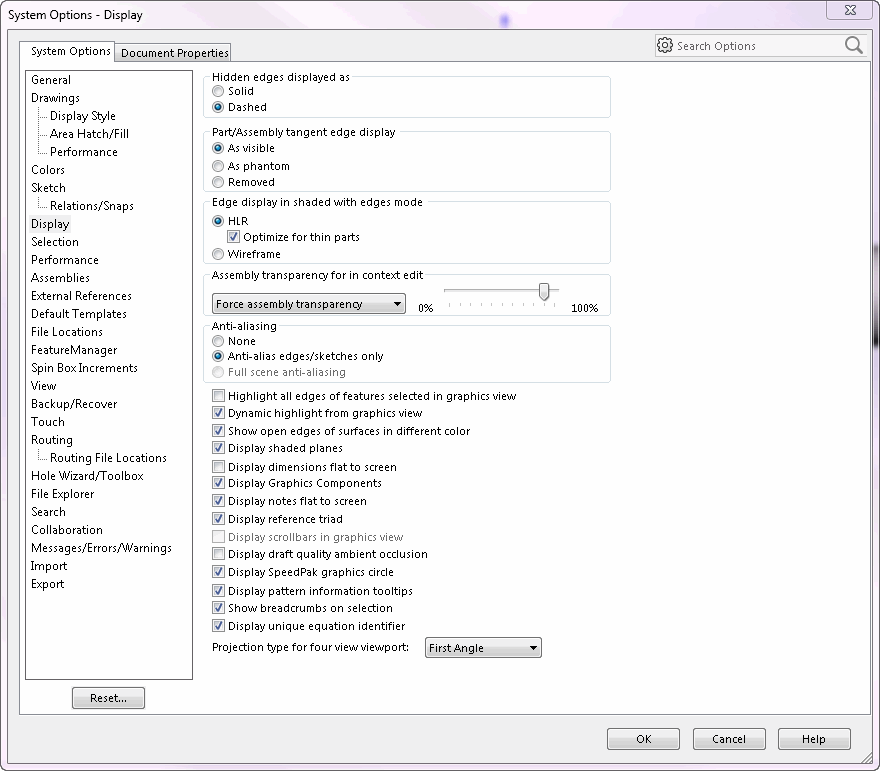The image size is (880, 771).
Task: Open Hole Wizard/Toolbox category
Action: tap(87, 475)
